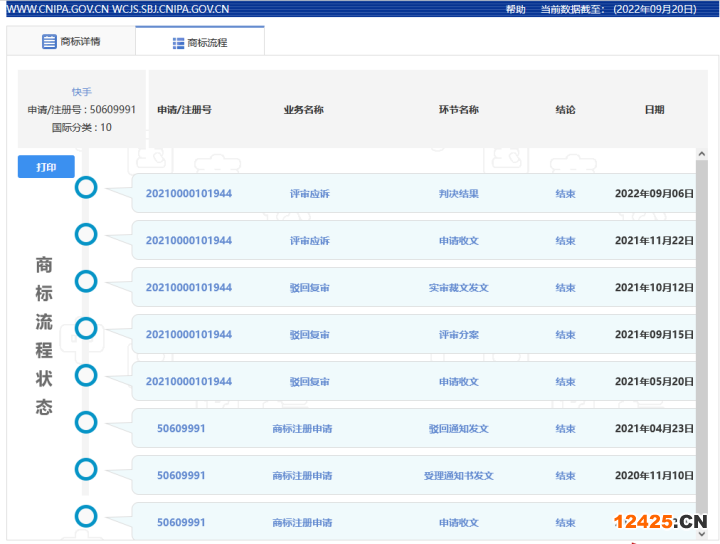This screenshot has width=720, height=544.
Task: Click the 结论 column header
Action: (565, 110)
